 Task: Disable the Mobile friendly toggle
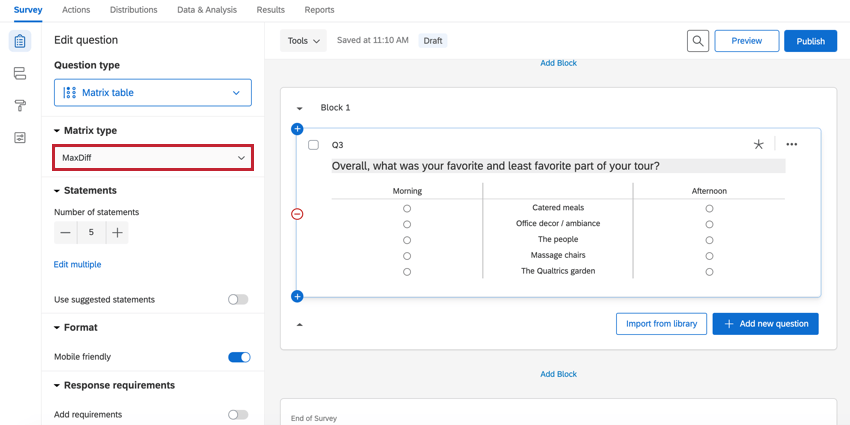click(x=239, y=357)
